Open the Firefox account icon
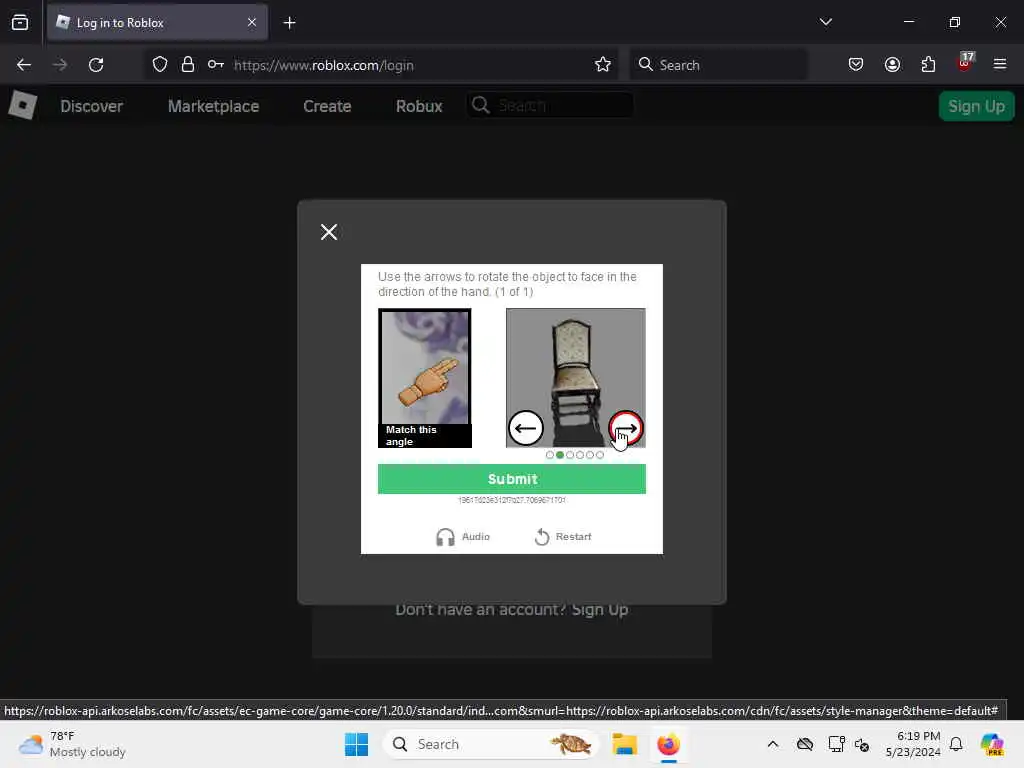Viewport: 1024px width, 768px height. coord(893,65)
